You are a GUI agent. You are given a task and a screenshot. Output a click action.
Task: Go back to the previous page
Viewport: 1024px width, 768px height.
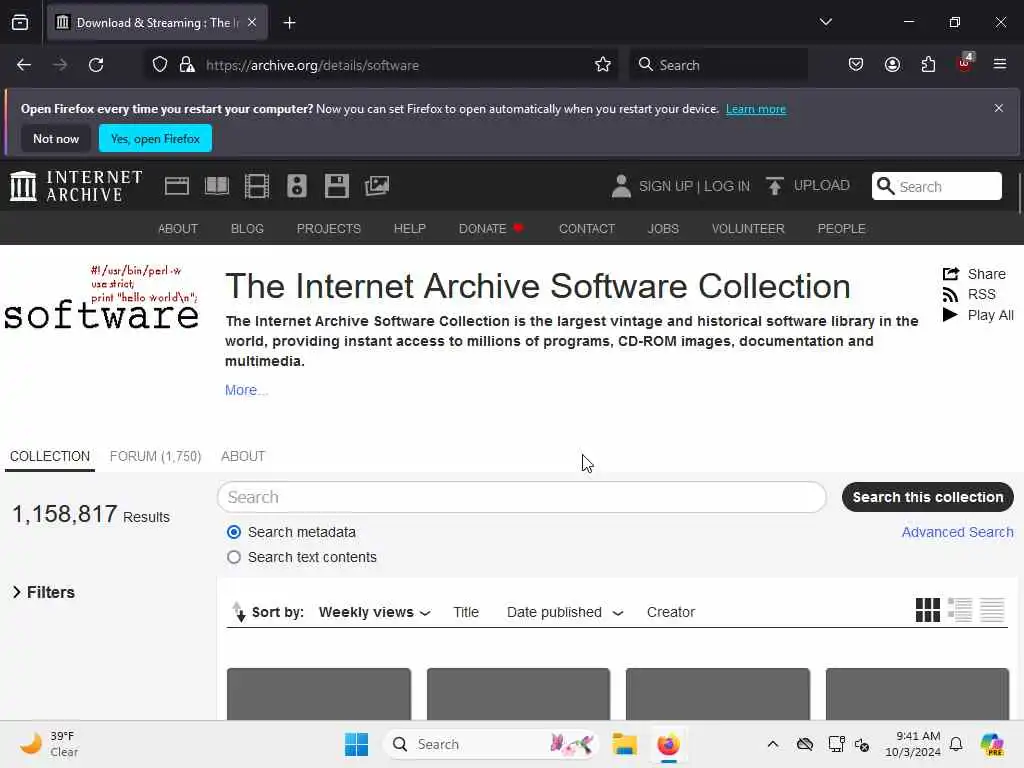24,65
